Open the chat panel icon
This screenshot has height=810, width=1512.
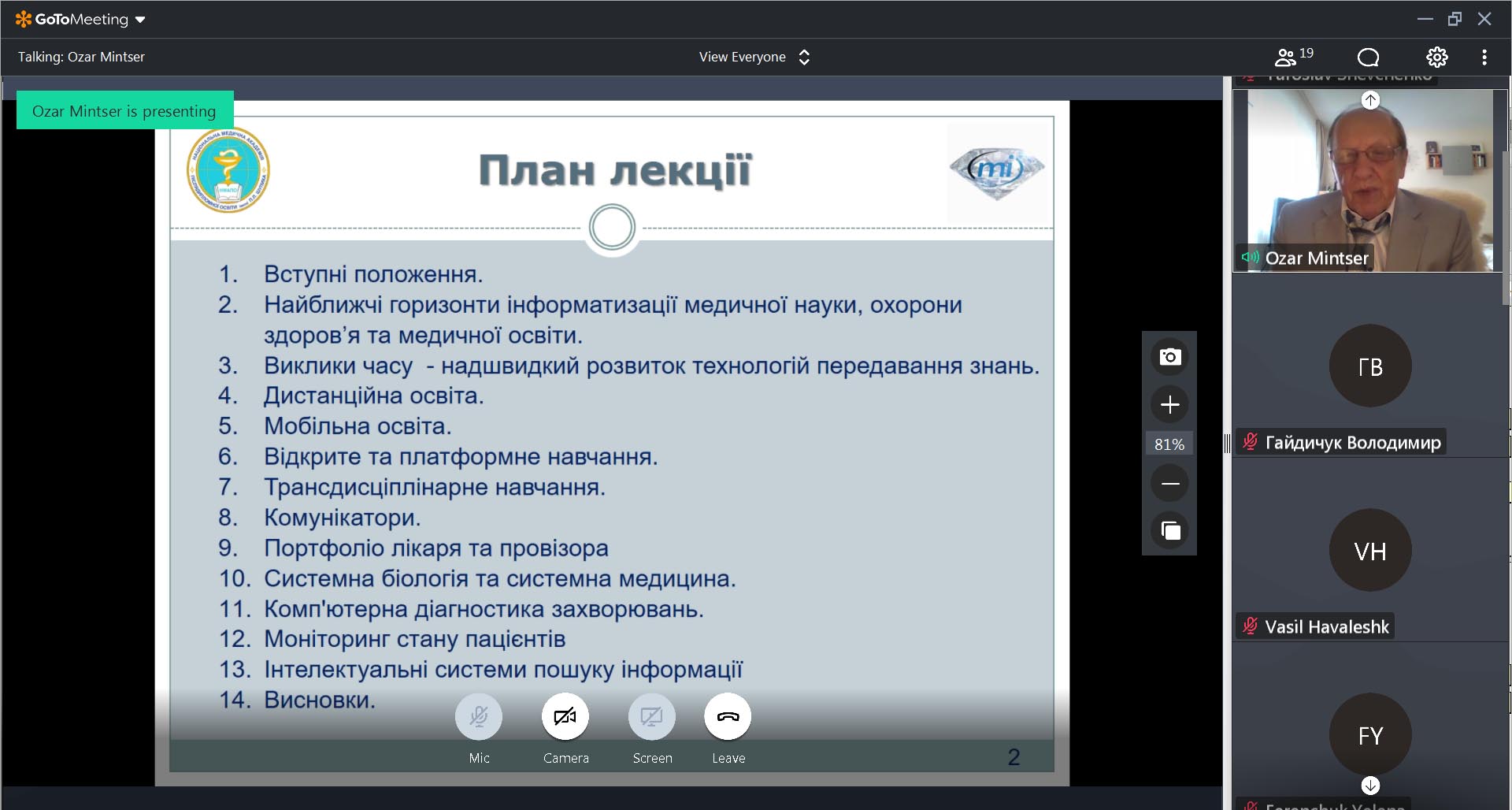1369,57
